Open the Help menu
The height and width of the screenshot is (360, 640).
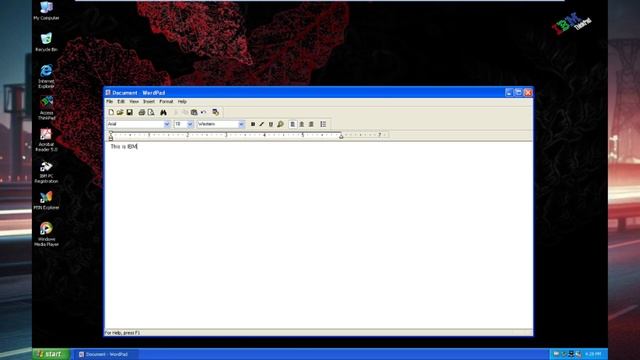tap(182, 102)
